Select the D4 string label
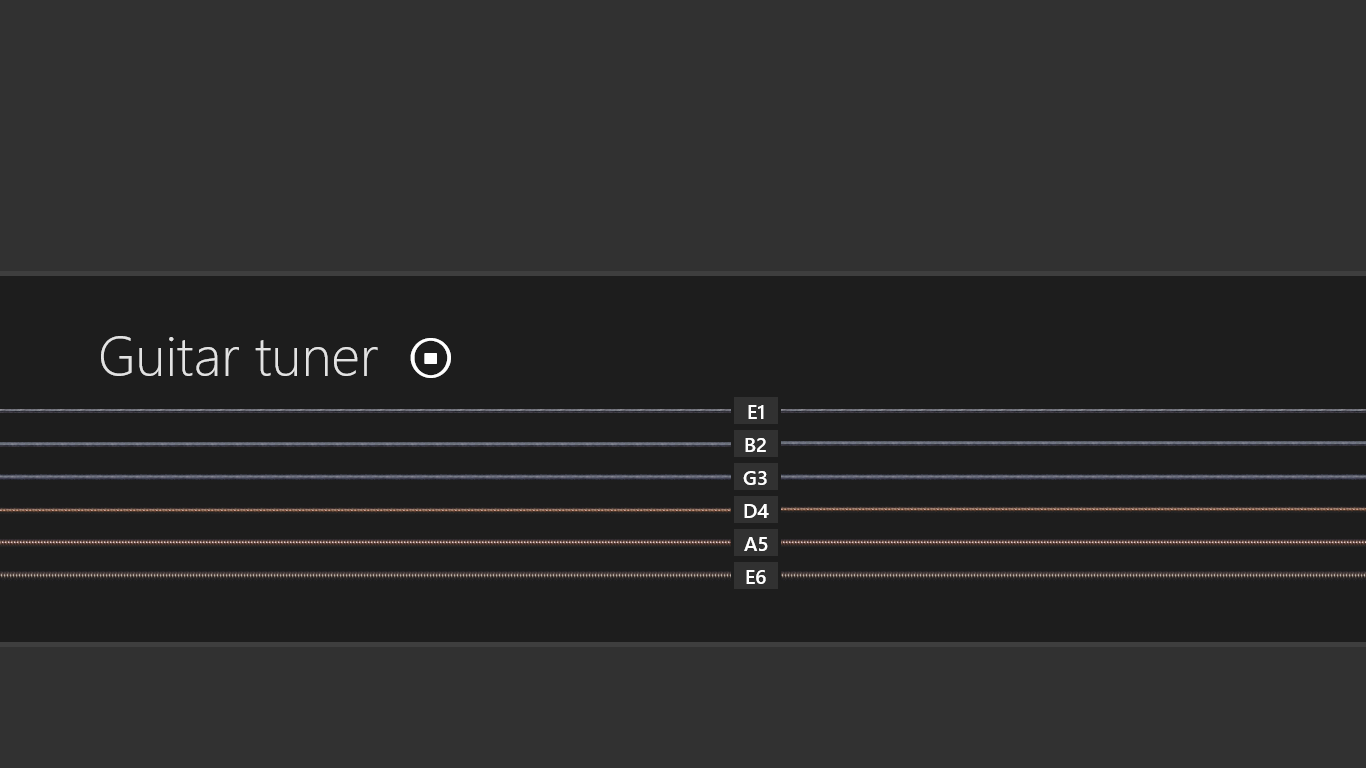Image resolution: width=1366 pixels, height=768 pixels. pos(756,510)
